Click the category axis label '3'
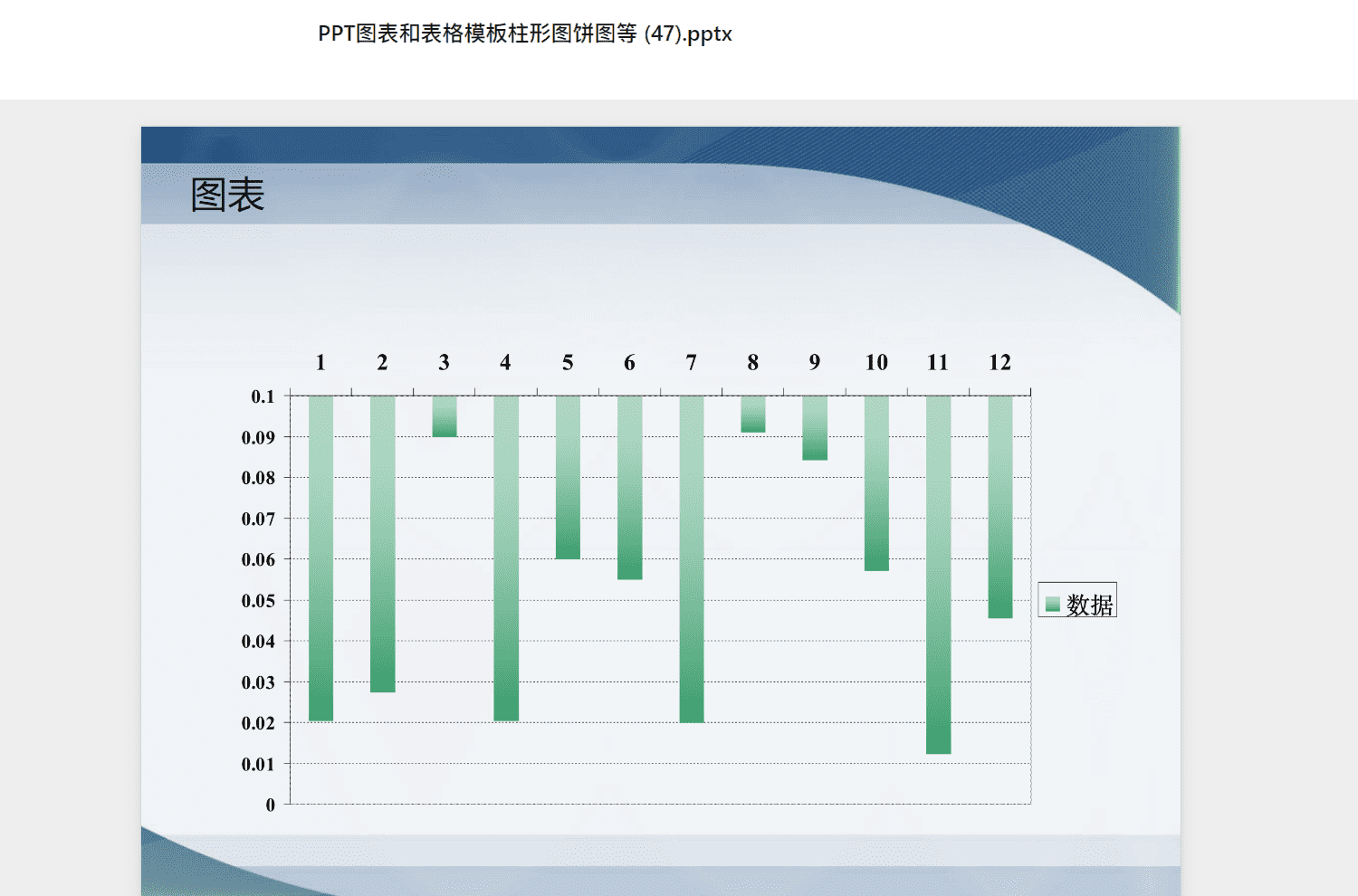Image resolution: width=1358 pixels, height=896 pixels. (x=444, y=363)
